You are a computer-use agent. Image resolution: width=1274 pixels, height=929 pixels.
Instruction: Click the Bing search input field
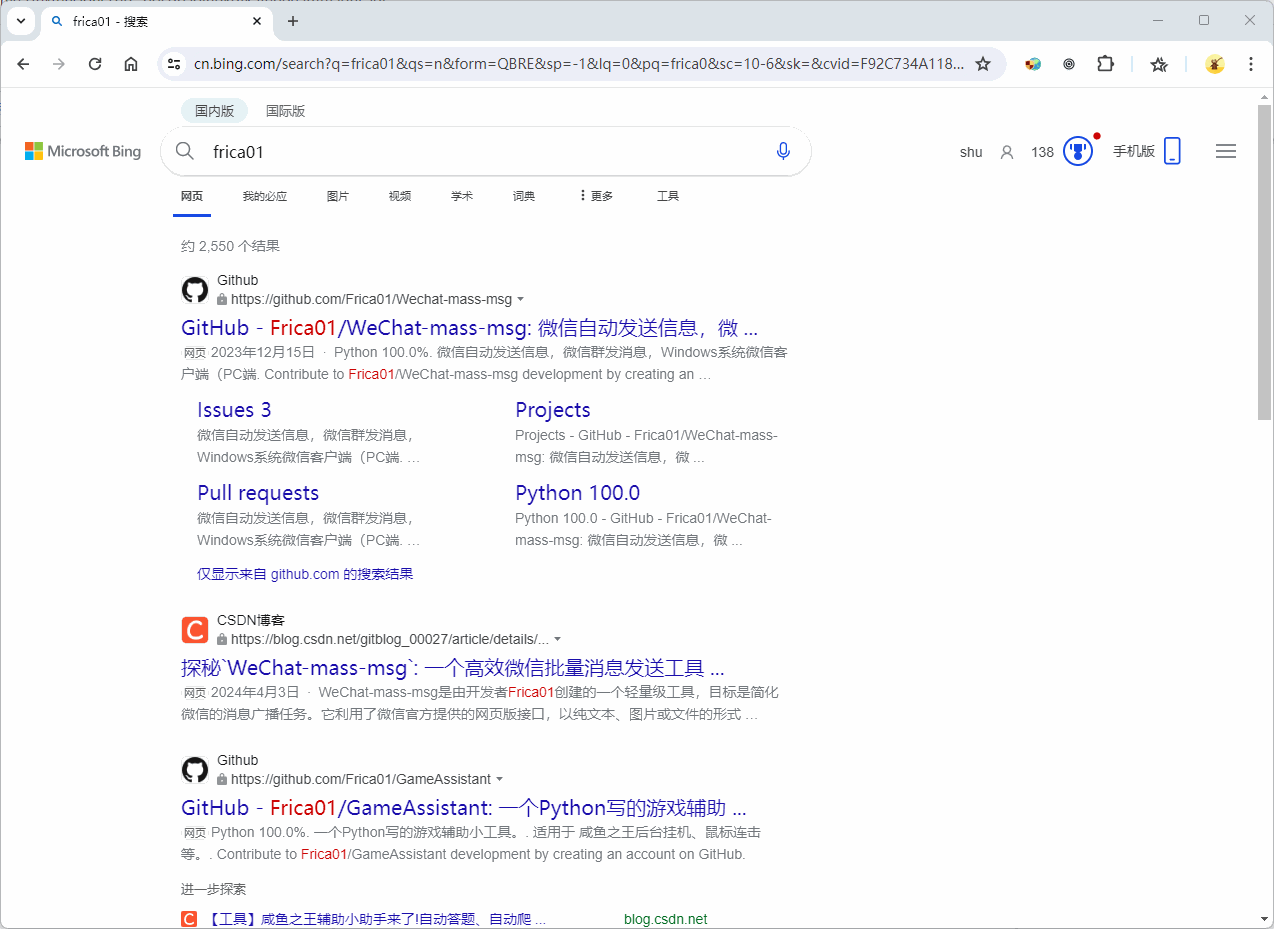point(485,151)
